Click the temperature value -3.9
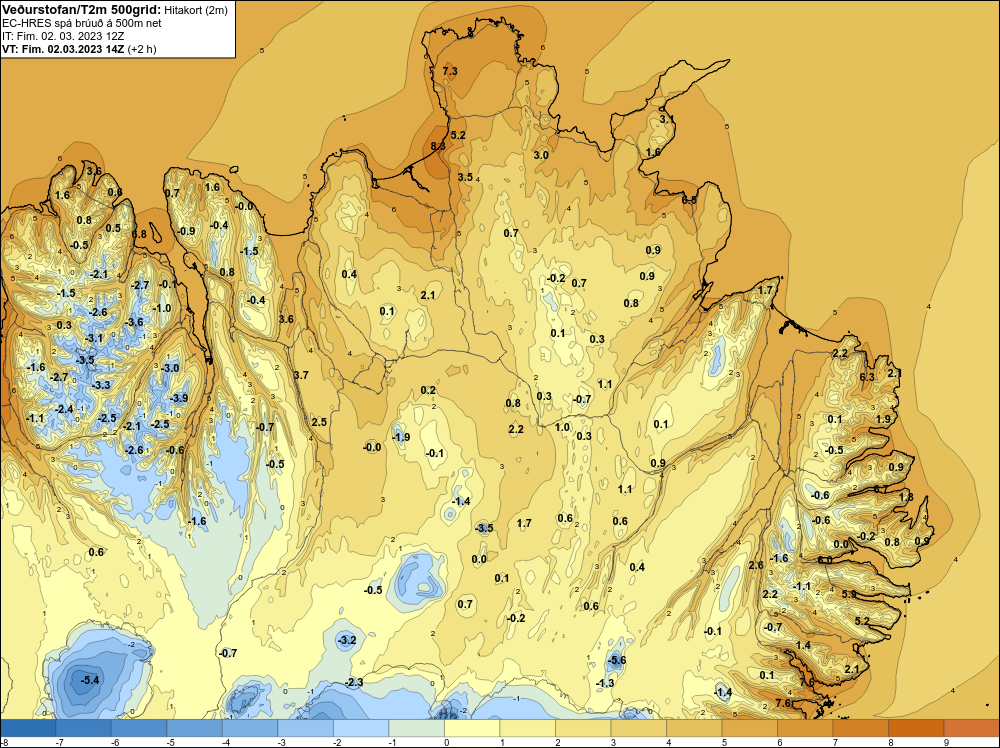 179,398
